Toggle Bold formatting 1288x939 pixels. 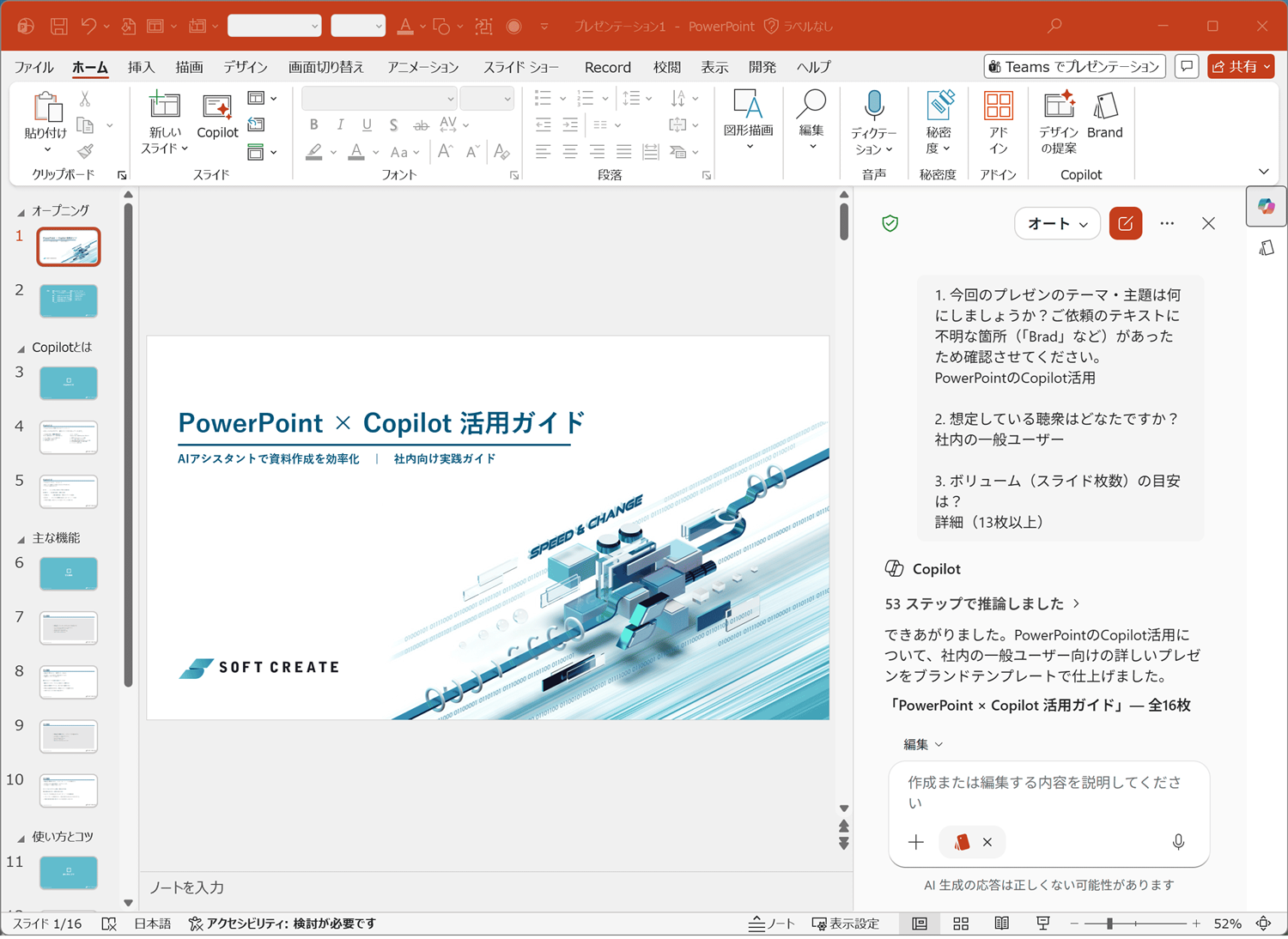[313, 125]
